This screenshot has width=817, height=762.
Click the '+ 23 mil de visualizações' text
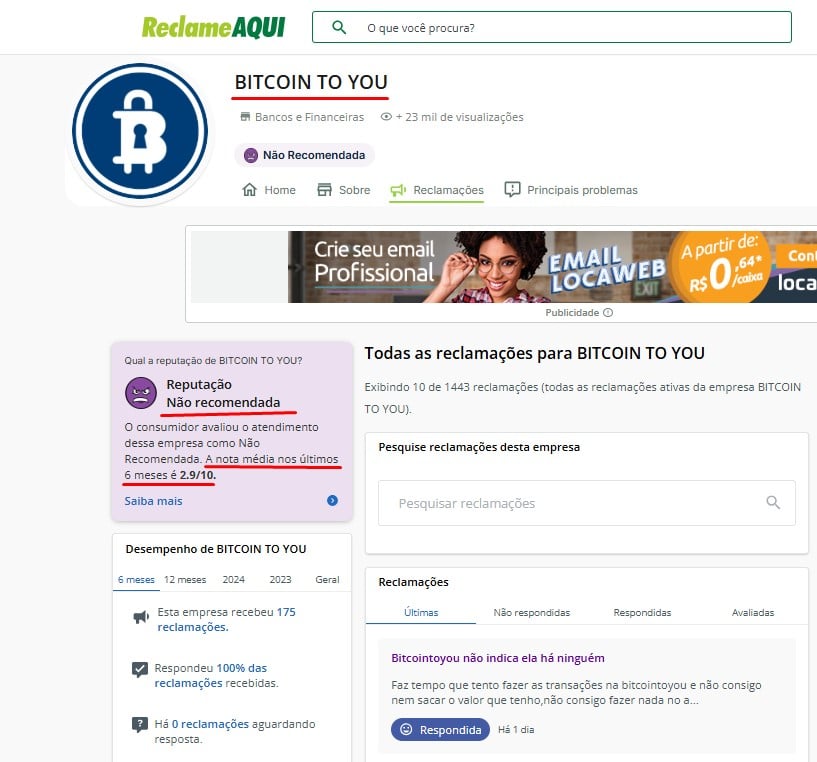click(x=460, y=117)
